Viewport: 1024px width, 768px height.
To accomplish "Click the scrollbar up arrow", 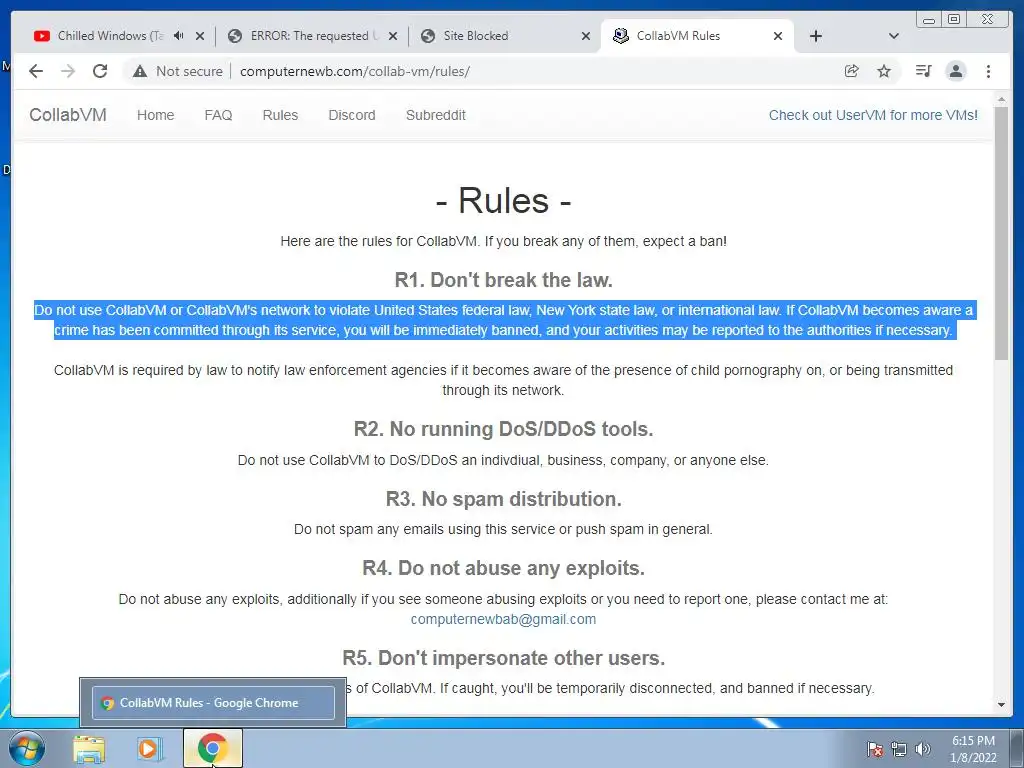I will pyautogui.click(x=1001, y=99).
